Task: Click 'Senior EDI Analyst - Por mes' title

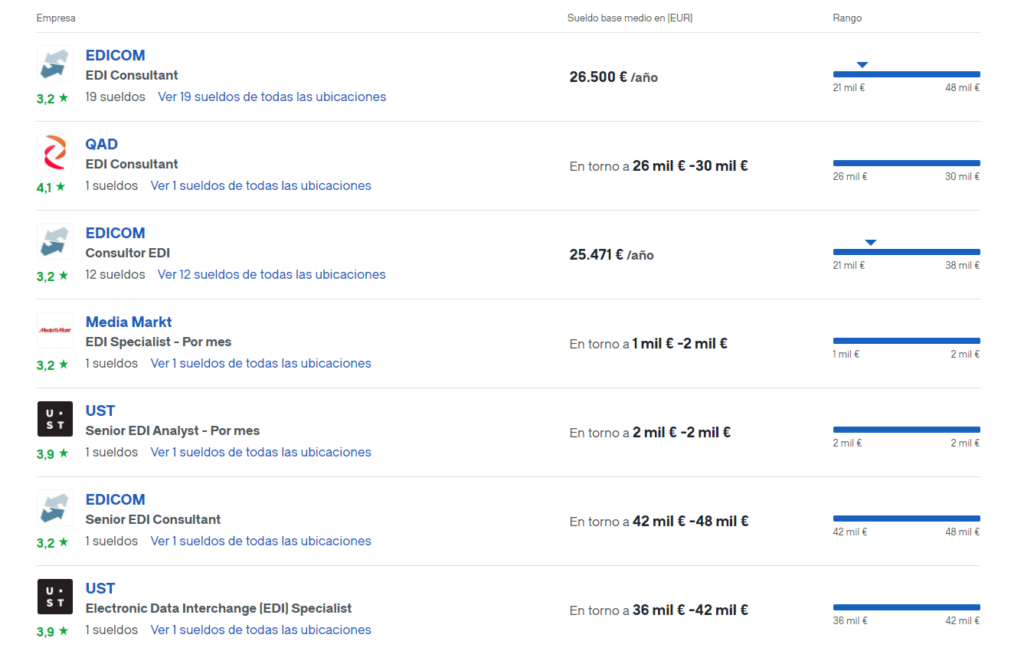Action: pyautogui.click(x=172, y=430)
